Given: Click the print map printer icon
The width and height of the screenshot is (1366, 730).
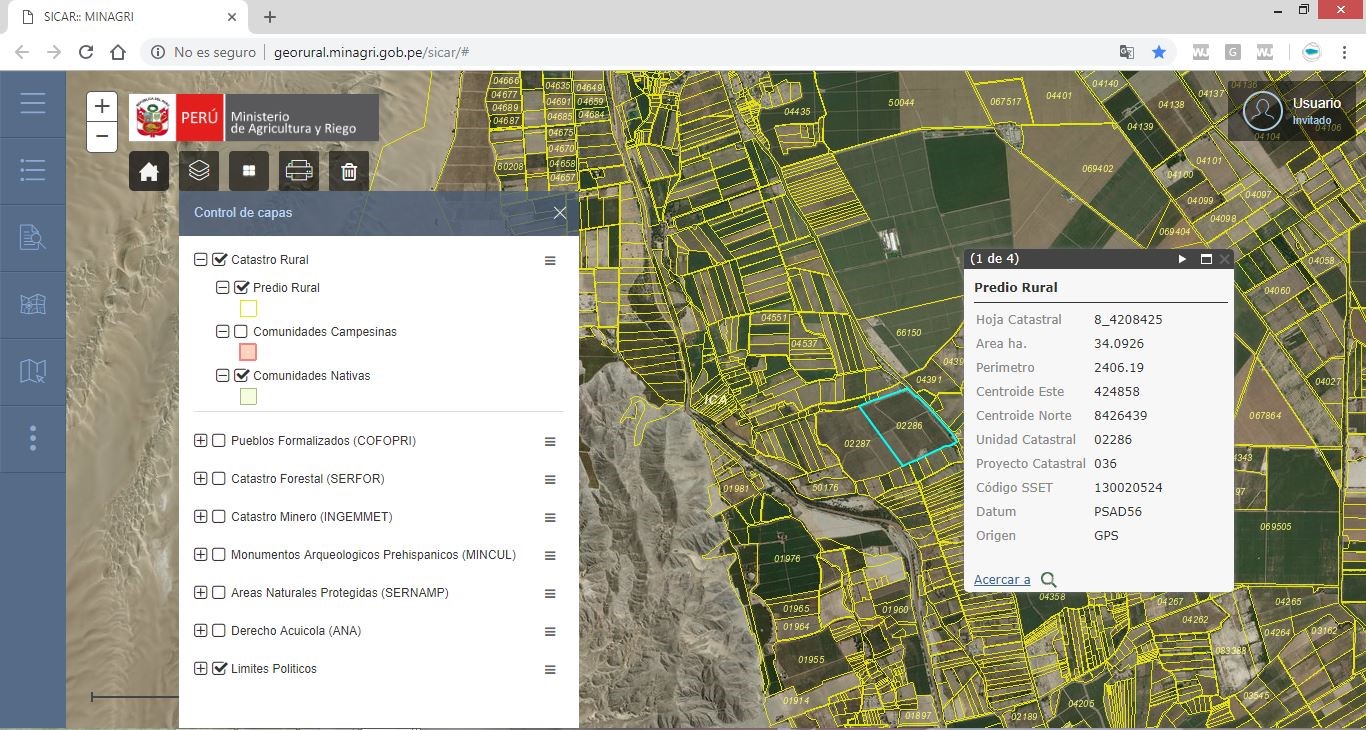Looking at the screenshot, I should pos(299,172).
